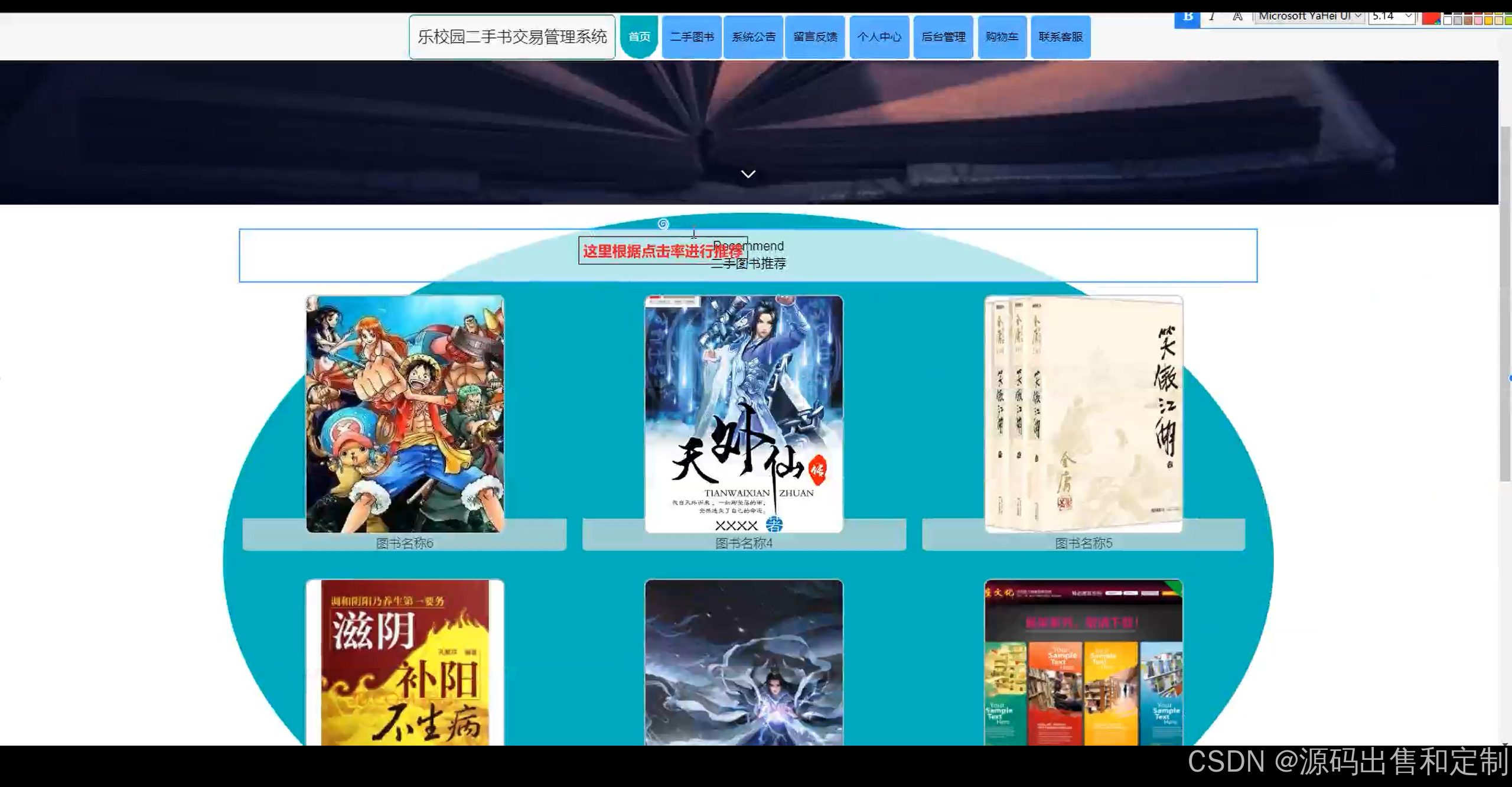Enter 后台管理 admin backend
The width and height of the screenshot is (1512, 787).
(943, 37)
